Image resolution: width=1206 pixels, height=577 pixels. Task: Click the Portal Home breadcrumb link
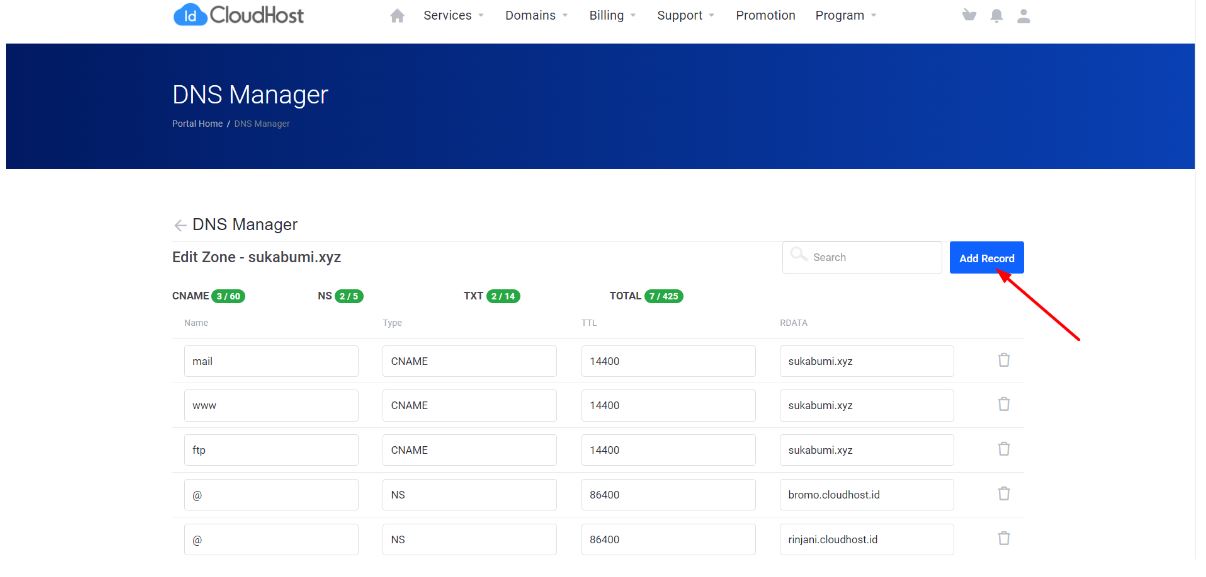196,124
